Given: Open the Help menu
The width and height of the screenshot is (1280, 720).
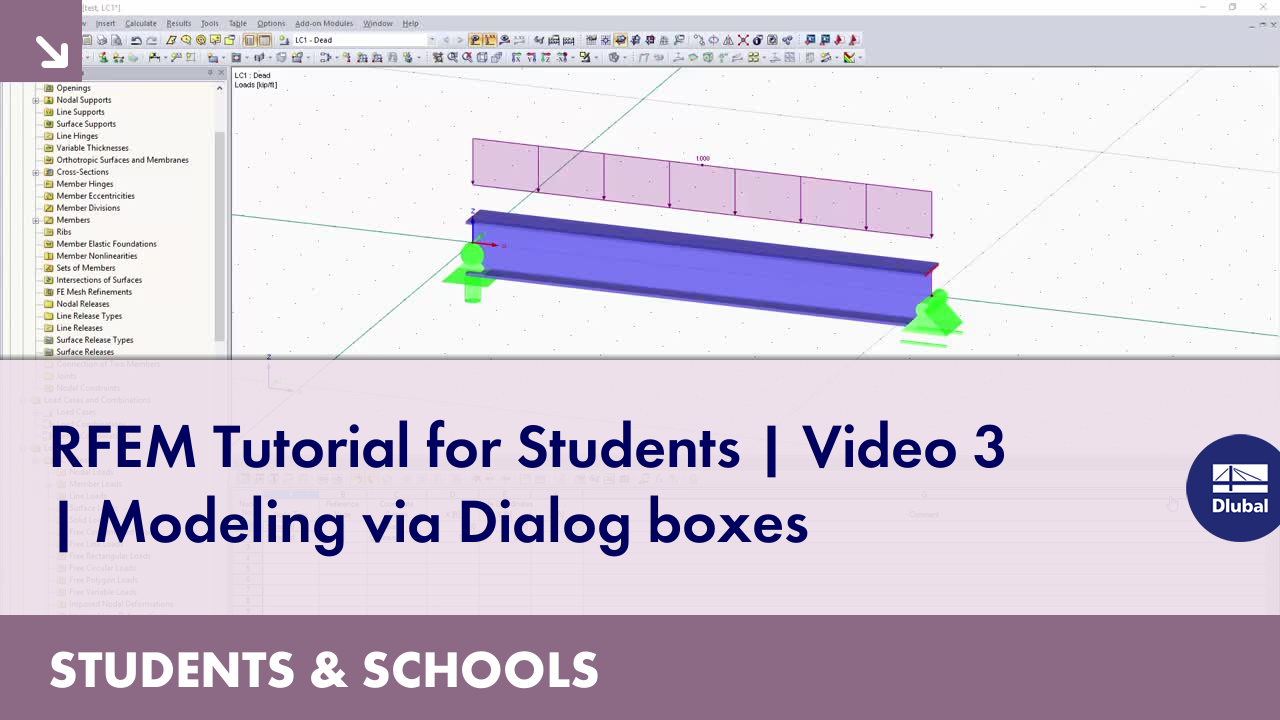Looking at the screenshot, I should point(410,23).
